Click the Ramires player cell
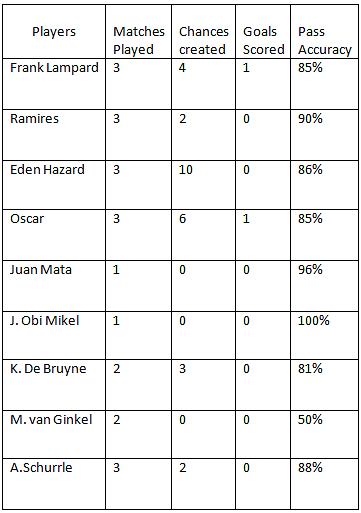The image size is (361, 513). (x=54, y=135)
